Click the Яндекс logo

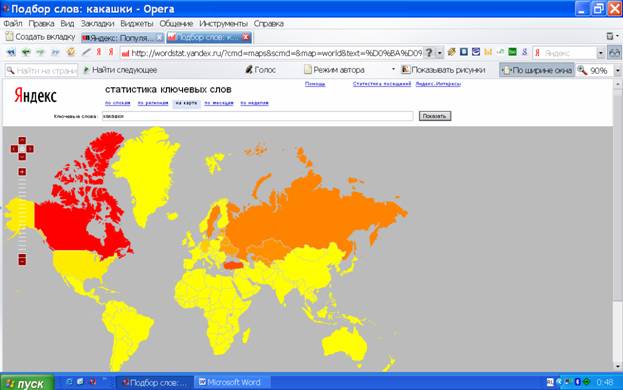click(35, 96)
